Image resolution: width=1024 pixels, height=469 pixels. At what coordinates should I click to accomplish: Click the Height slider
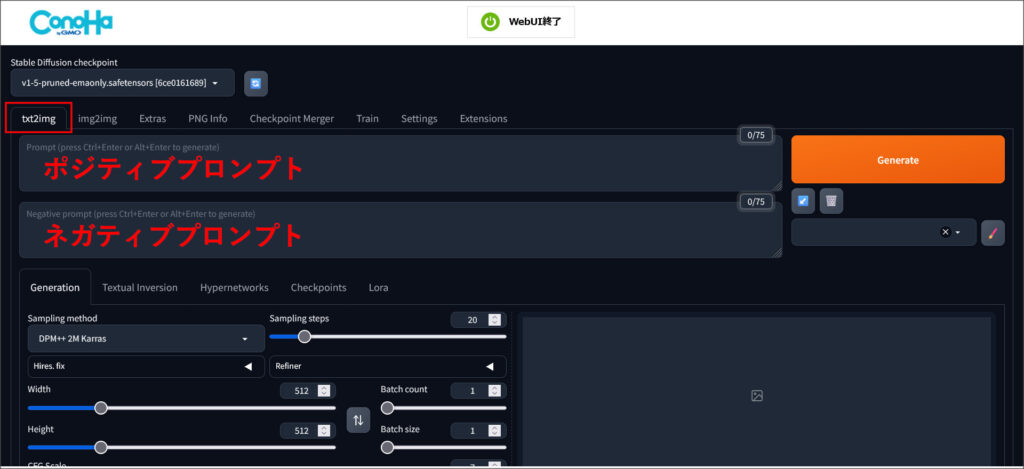tap(182, 447)
